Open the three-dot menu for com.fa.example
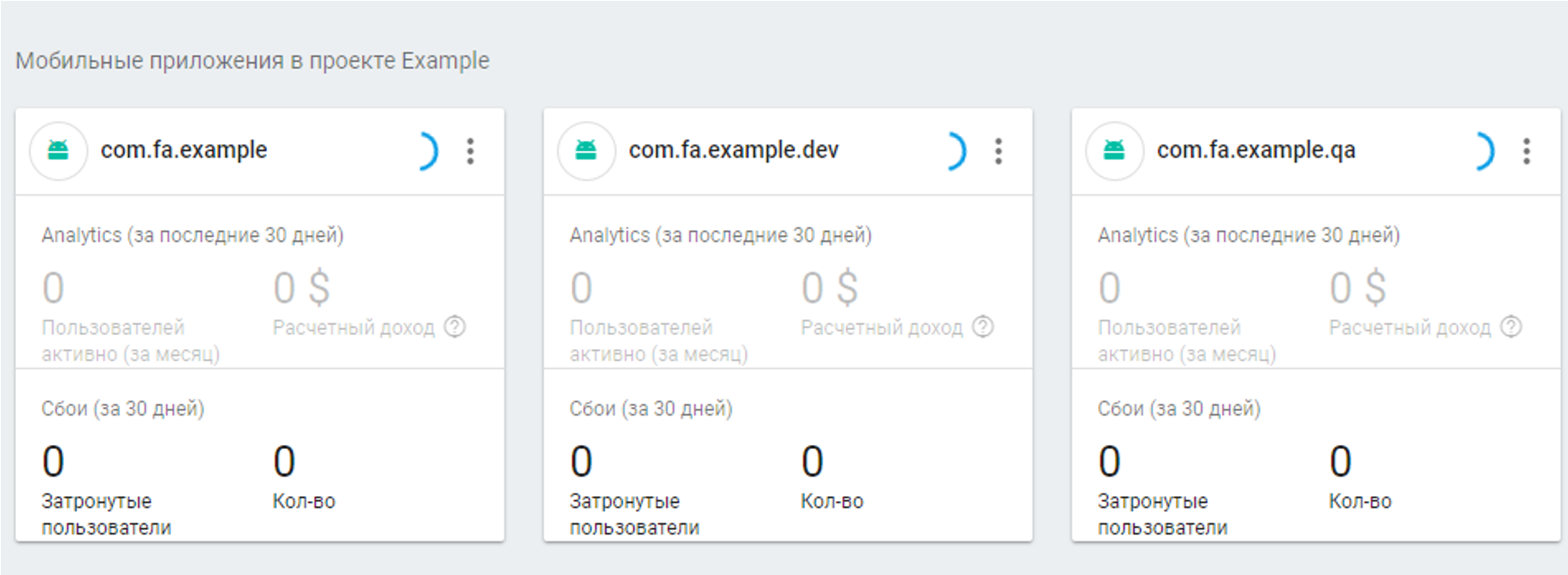The height and width of the screenshot is (575, 1568). point(470,151)
